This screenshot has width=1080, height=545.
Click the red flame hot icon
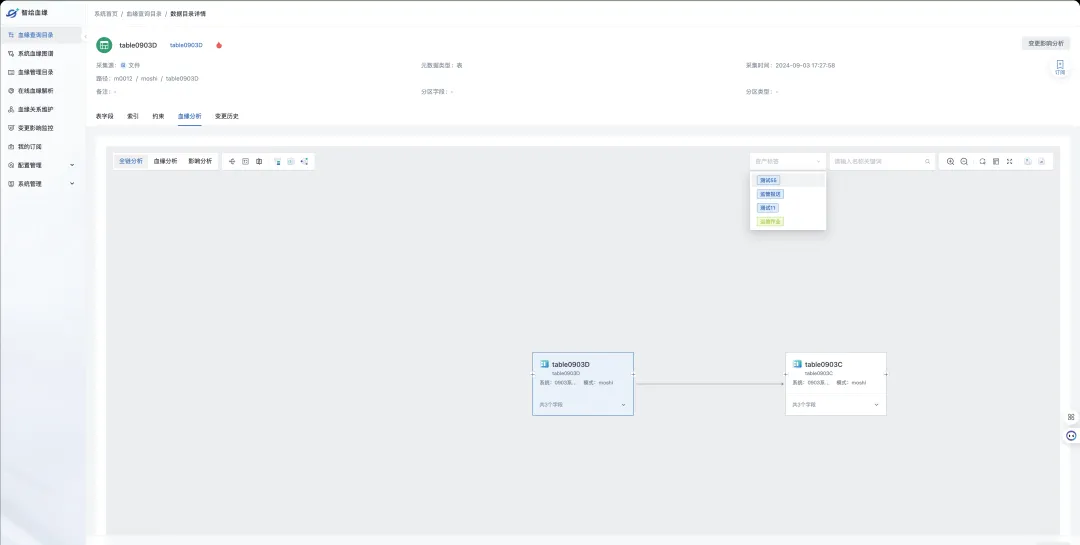219,45
